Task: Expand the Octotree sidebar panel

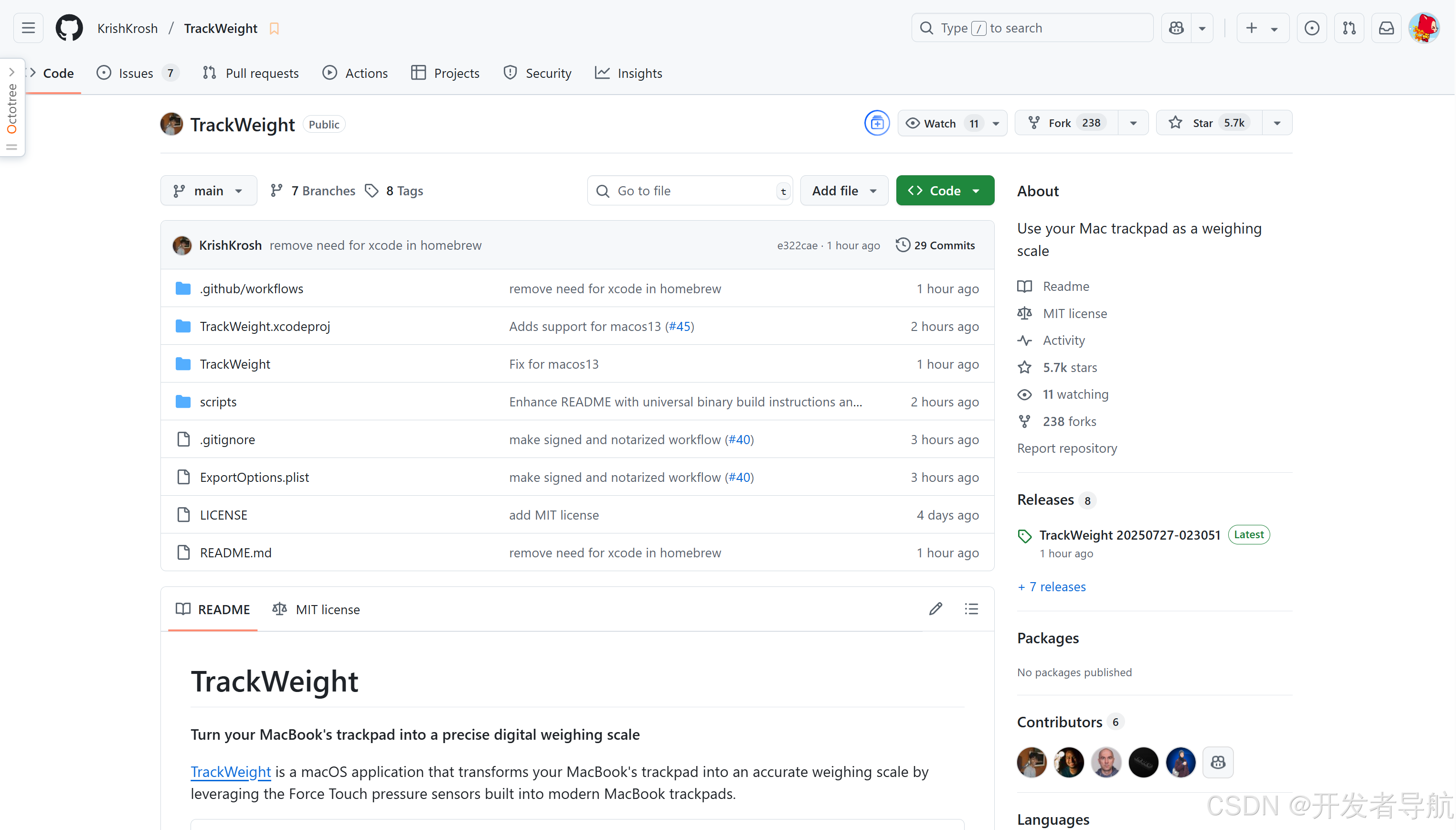Action: coord(11,72)
